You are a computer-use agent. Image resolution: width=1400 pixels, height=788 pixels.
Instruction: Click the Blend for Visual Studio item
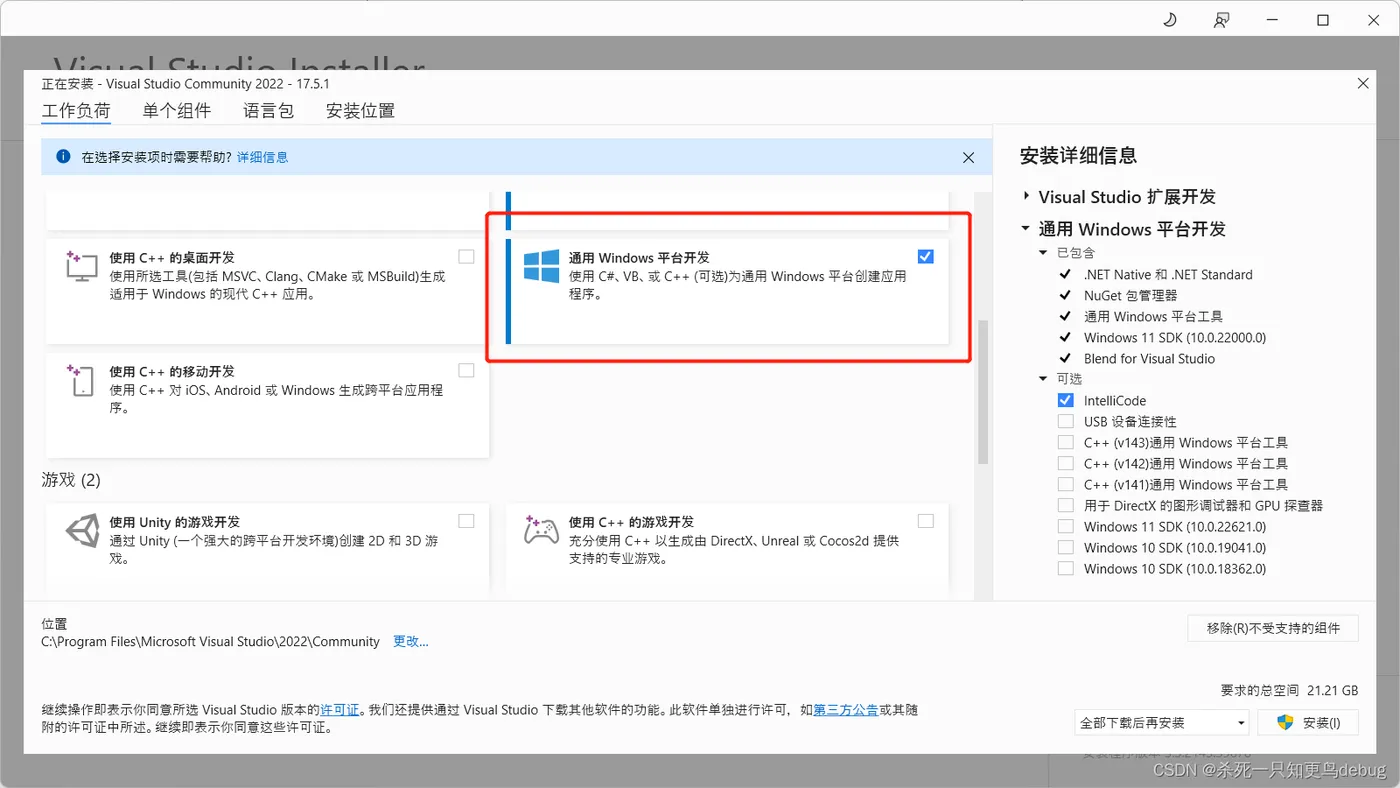1149,358
